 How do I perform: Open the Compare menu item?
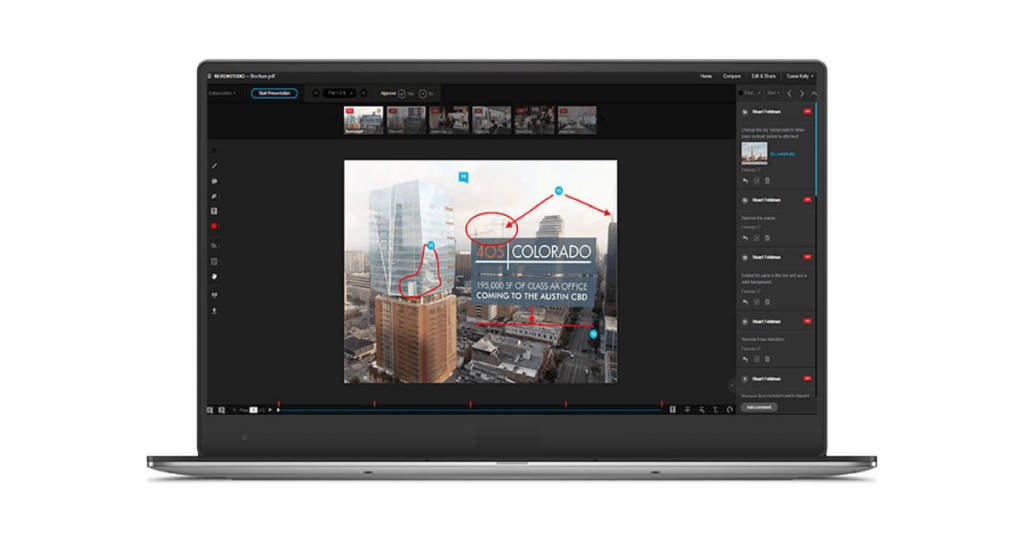point(733,75)
